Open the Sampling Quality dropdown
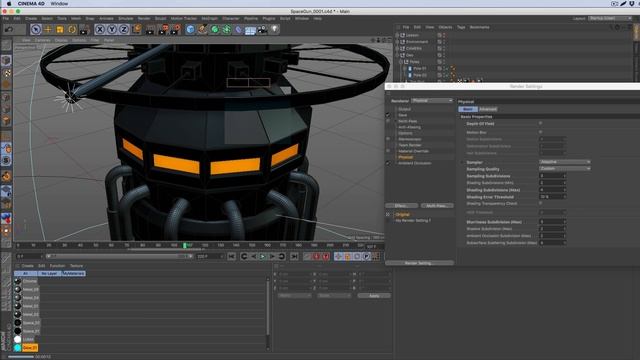Image resolution: width=640 pixels, height=360 pixels. click(565, 169)
